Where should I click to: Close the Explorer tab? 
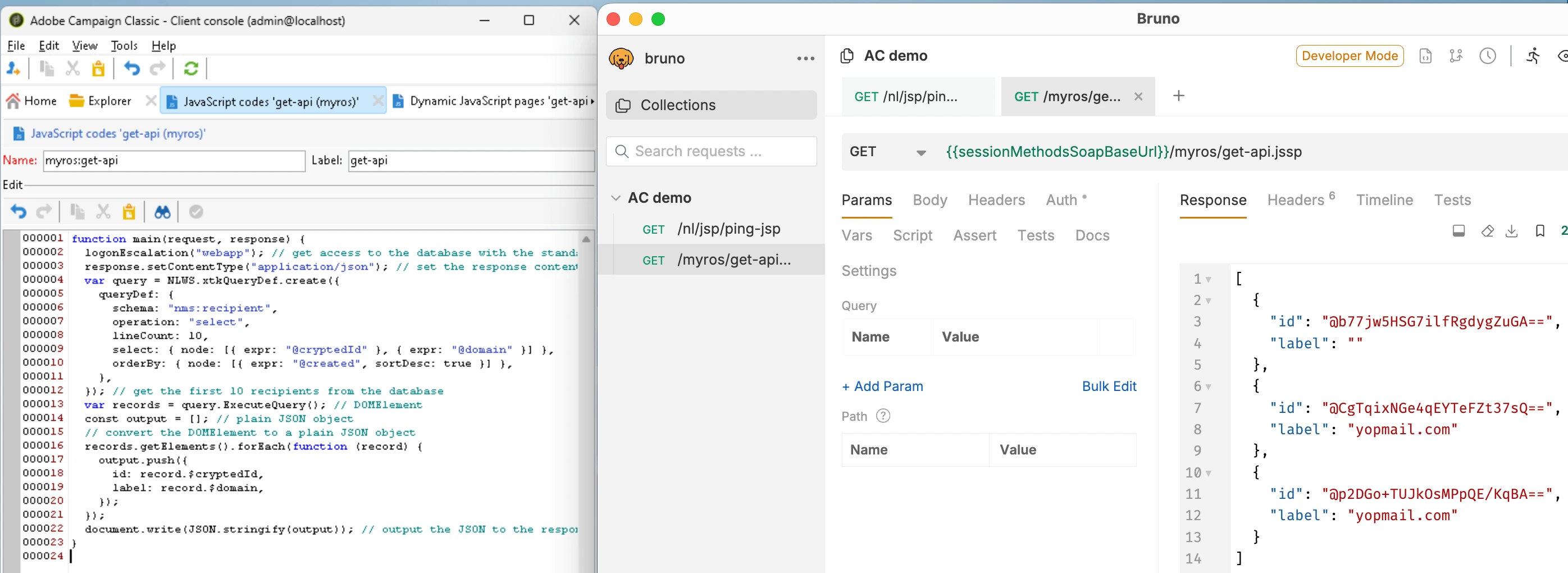(151, 101)
